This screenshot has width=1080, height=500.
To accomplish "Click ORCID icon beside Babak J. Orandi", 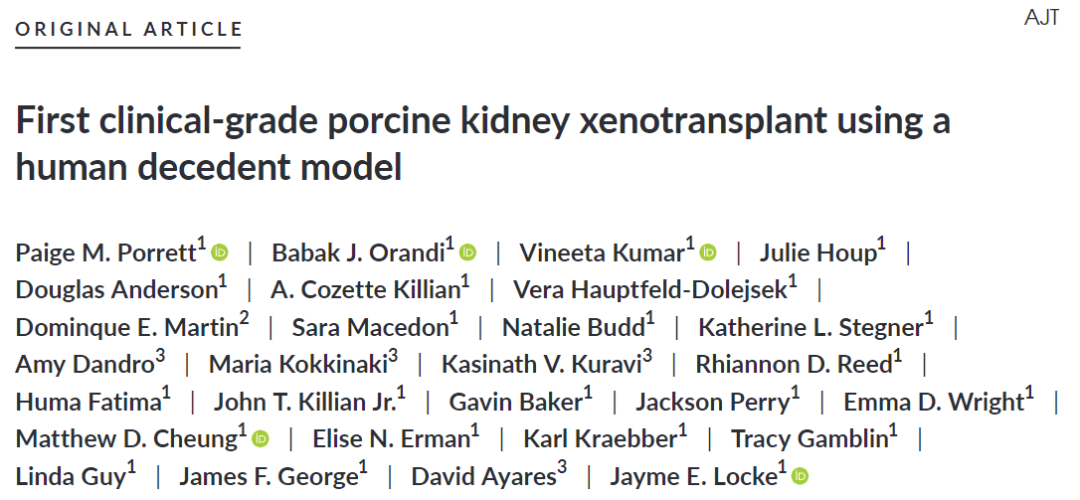I will pyautogui.click(x=468, y=253).
